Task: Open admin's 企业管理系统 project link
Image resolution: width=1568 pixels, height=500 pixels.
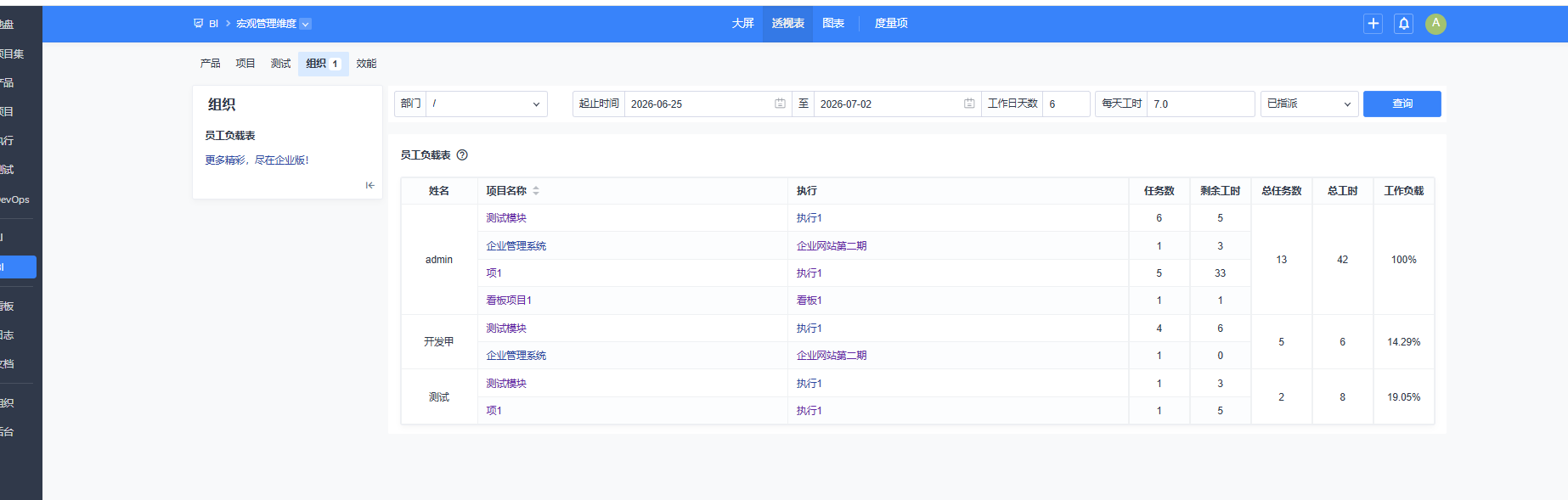Action: tap(516, 246)
